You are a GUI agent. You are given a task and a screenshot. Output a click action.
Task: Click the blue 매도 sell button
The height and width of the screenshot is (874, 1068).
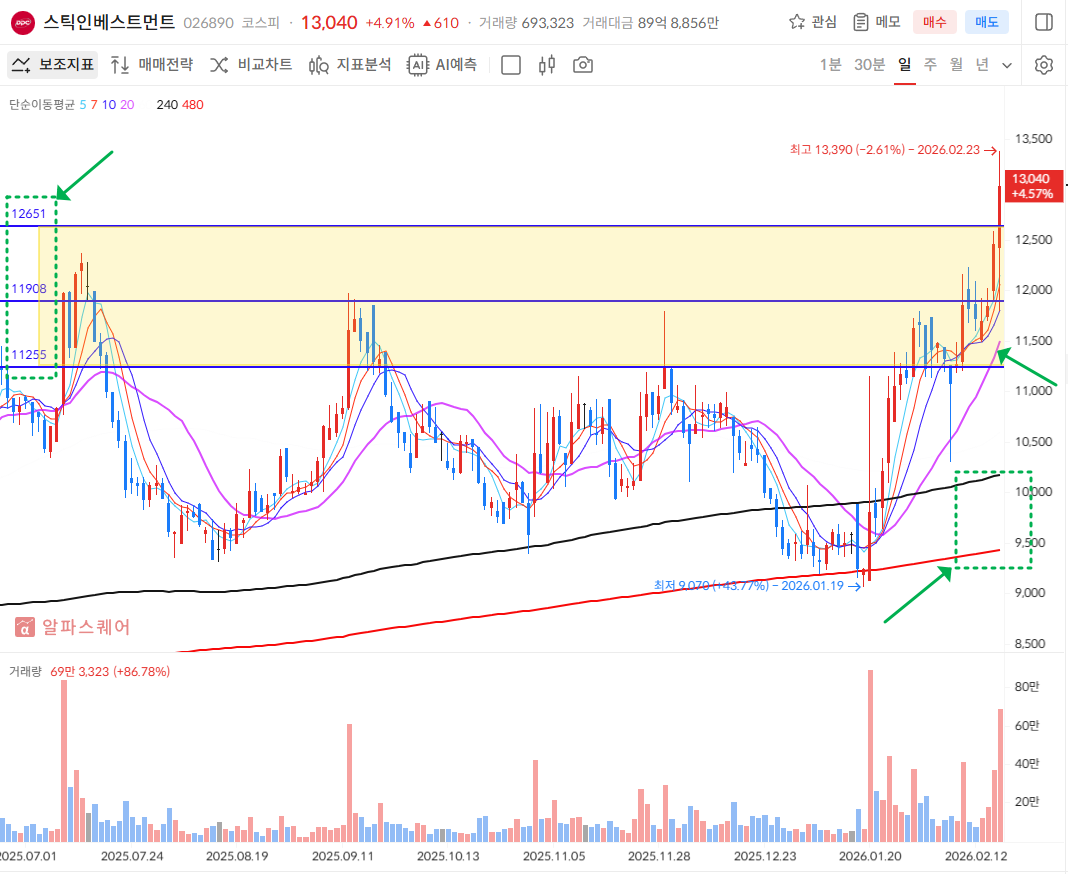pyautogui.click(x=985, y=22)
